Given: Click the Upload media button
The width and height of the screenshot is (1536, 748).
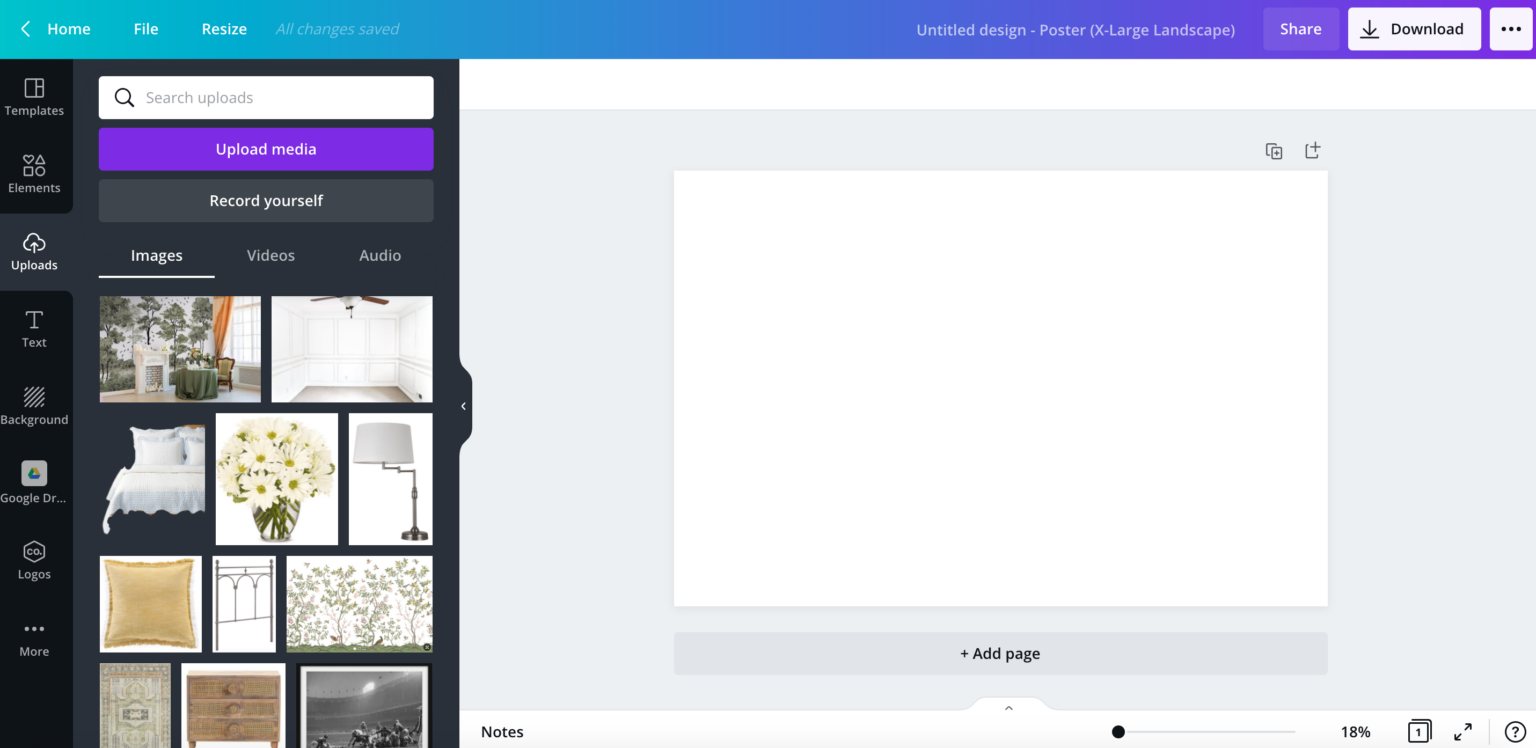Looking at the screenshot, I should [266, 149].
